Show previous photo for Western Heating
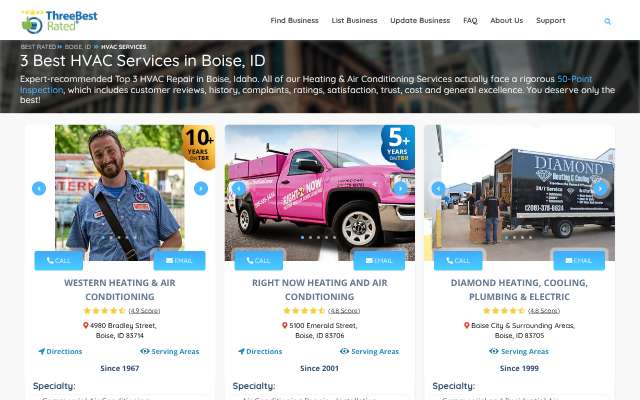The height and width of the screenshot is (400, 640). pos(39,188)
